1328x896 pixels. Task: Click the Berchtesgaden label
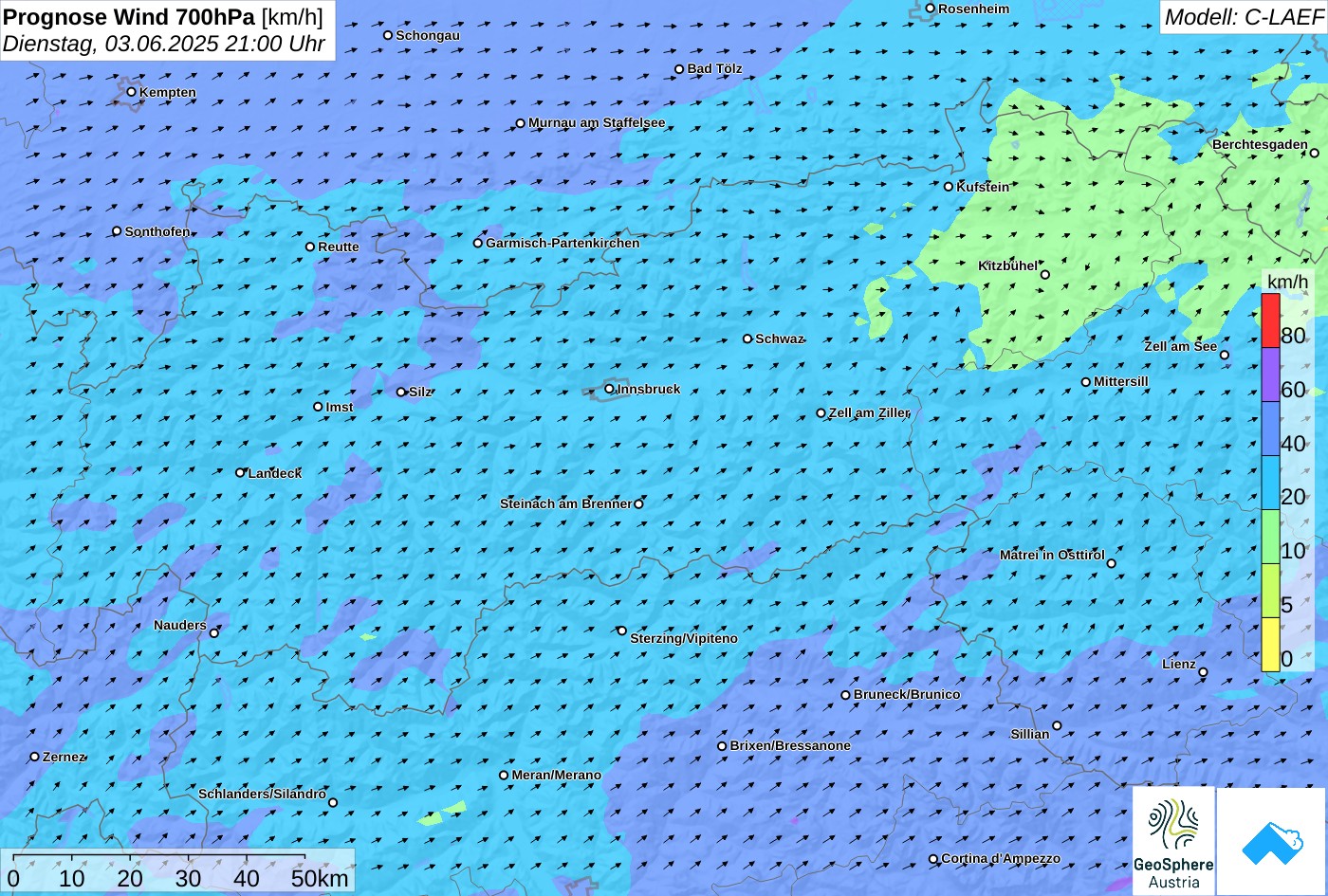1260,144
